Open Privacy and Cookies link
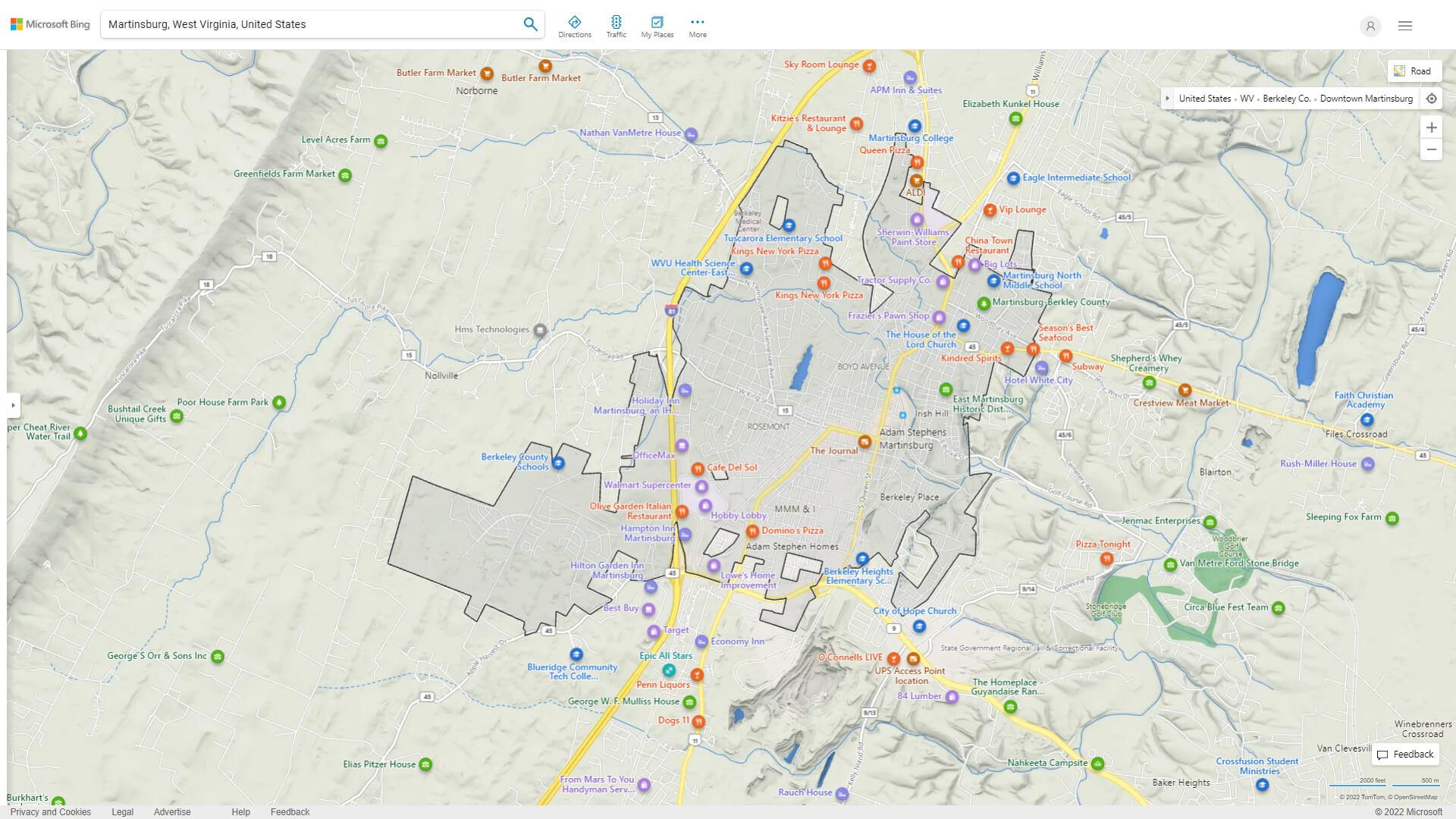Image resolution: width=1456 pixels, height=819 pixels. click(x=50, y=811)
